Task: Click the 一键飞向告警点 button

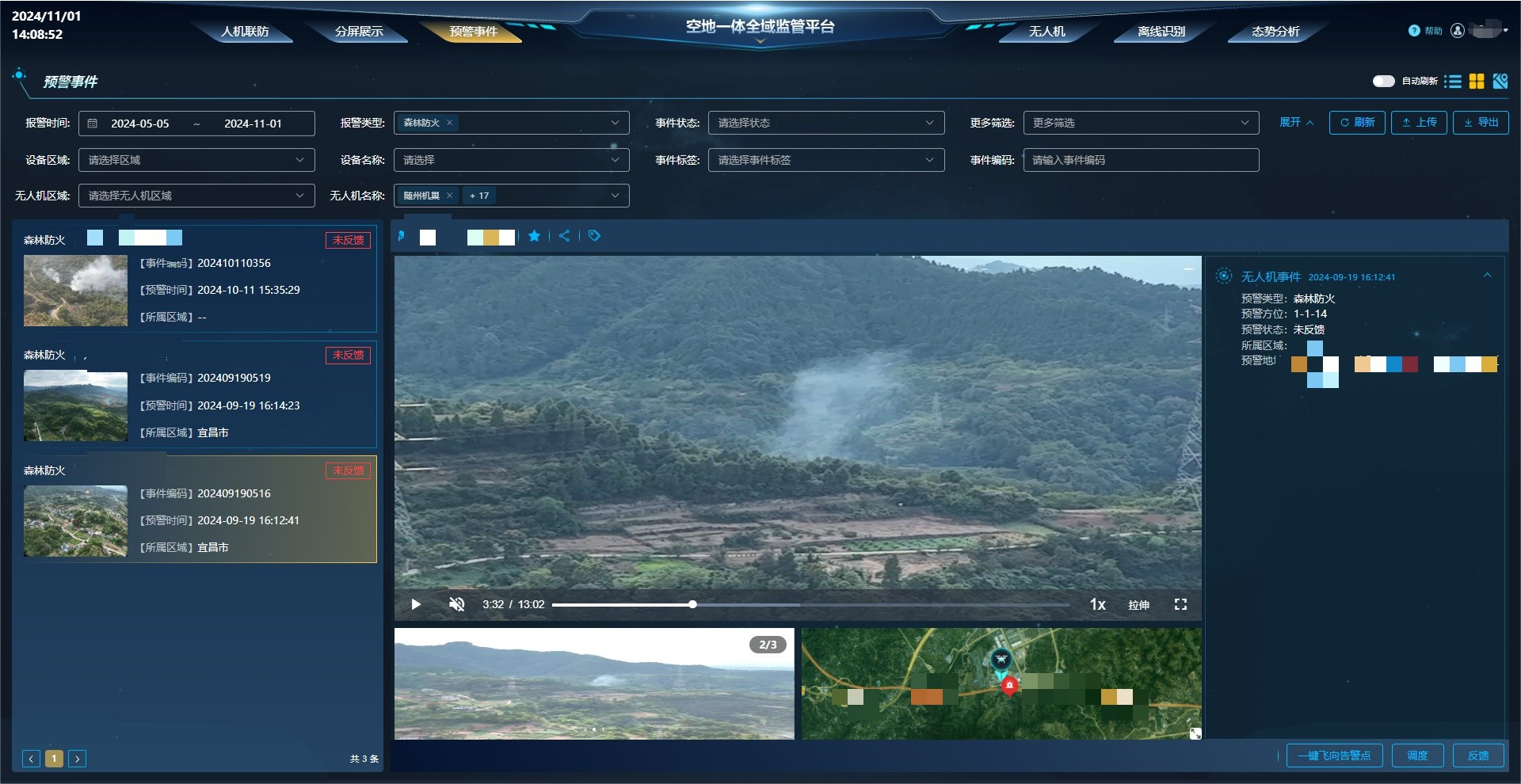Action: click(1334, 755)
